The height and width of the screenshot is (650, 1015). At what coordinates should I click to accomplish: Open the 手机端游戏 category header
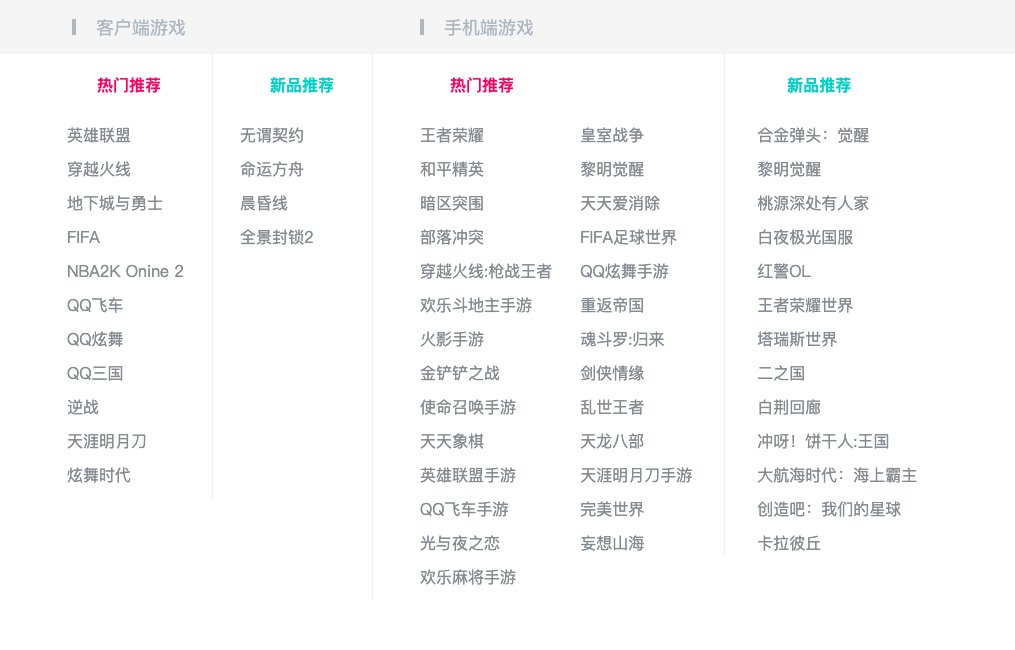coord(488,28)
